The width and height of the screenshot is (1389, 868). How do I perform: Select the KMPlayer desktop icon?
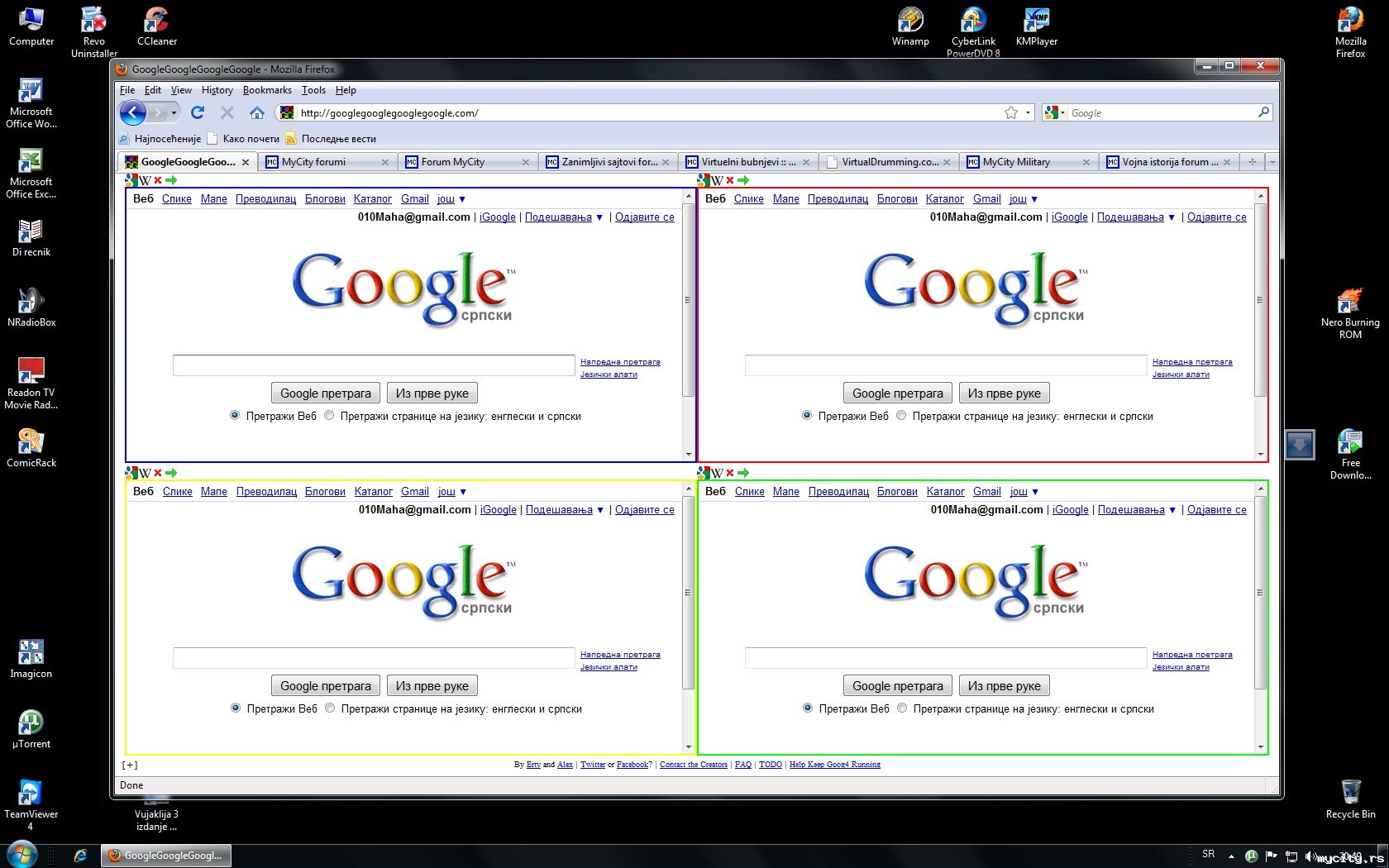click(1037, 26)
